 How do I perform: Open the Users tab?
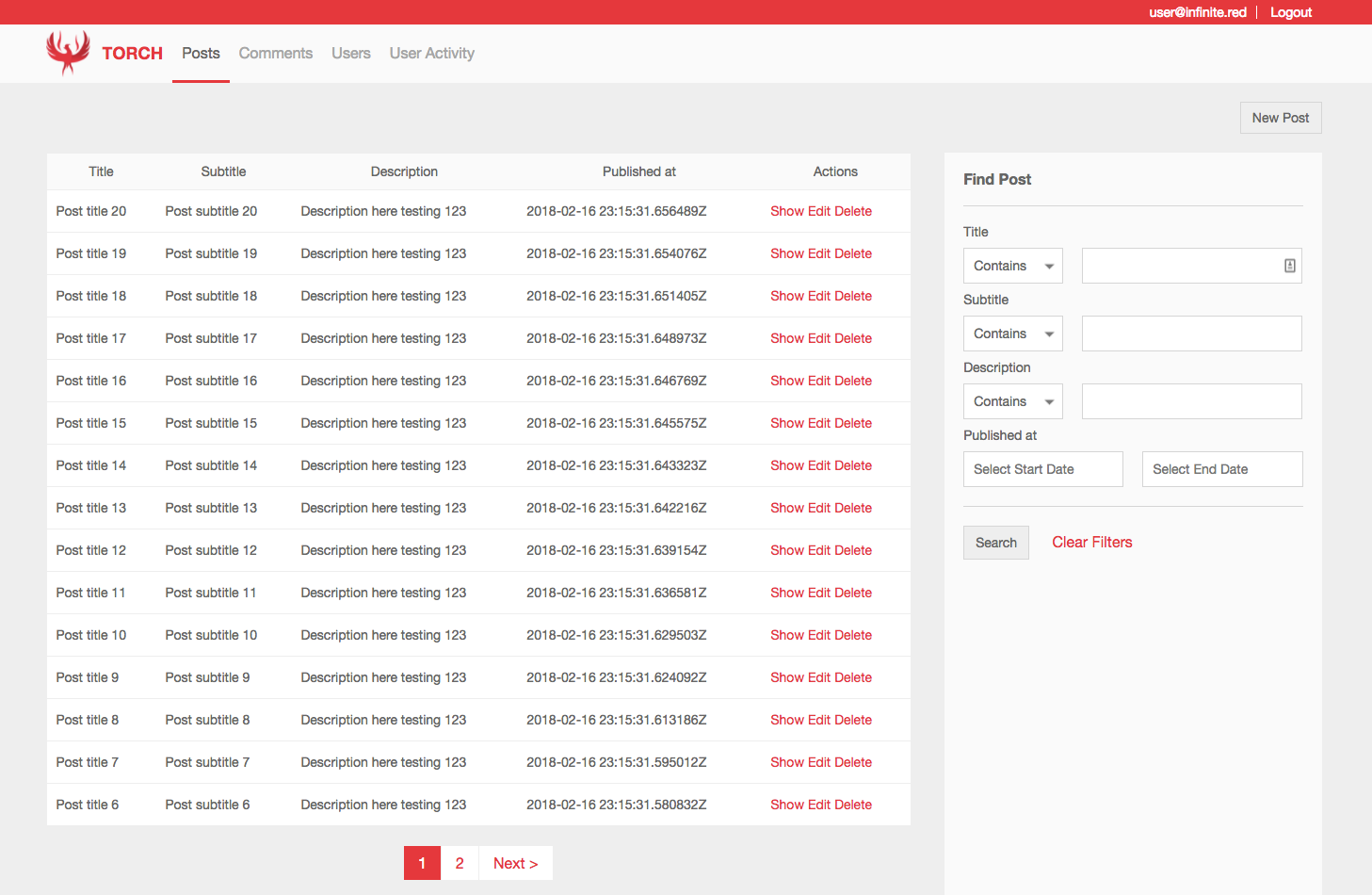pos(350,54)
